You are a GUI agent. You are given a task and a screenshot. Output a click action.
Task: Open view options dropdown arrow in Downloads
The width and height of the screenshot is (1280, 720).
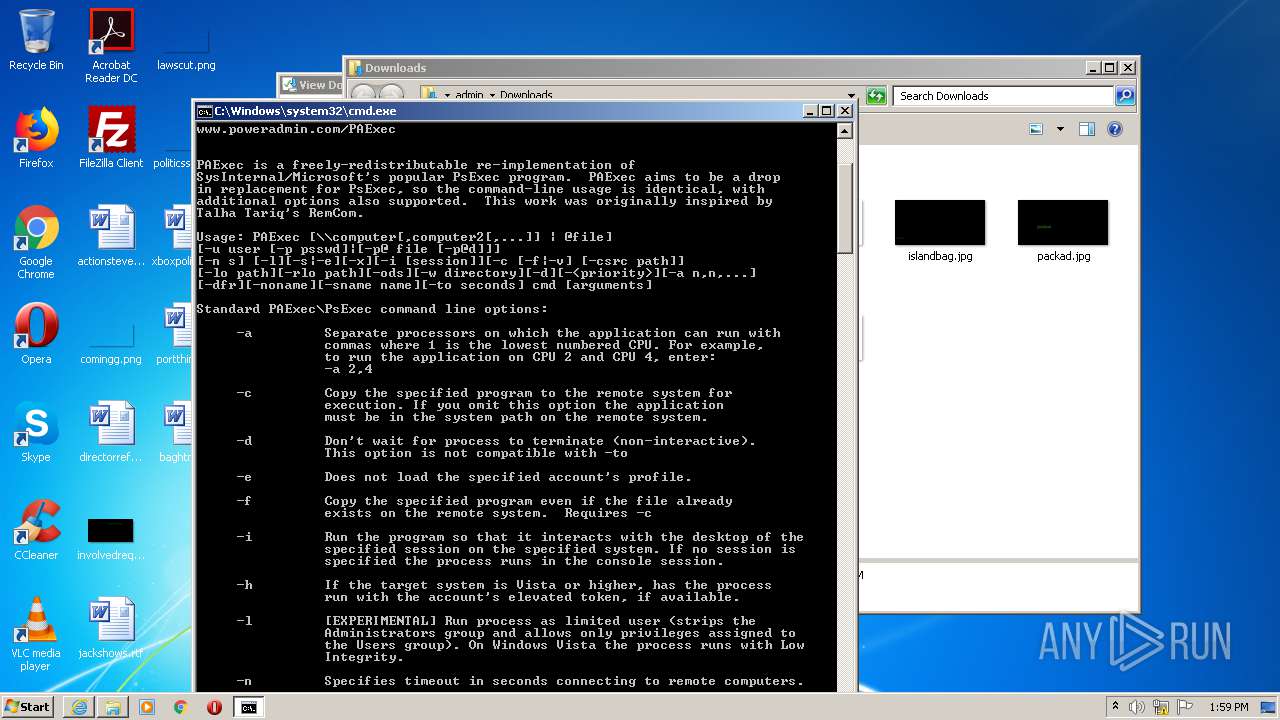click(x=1060, y=129)
